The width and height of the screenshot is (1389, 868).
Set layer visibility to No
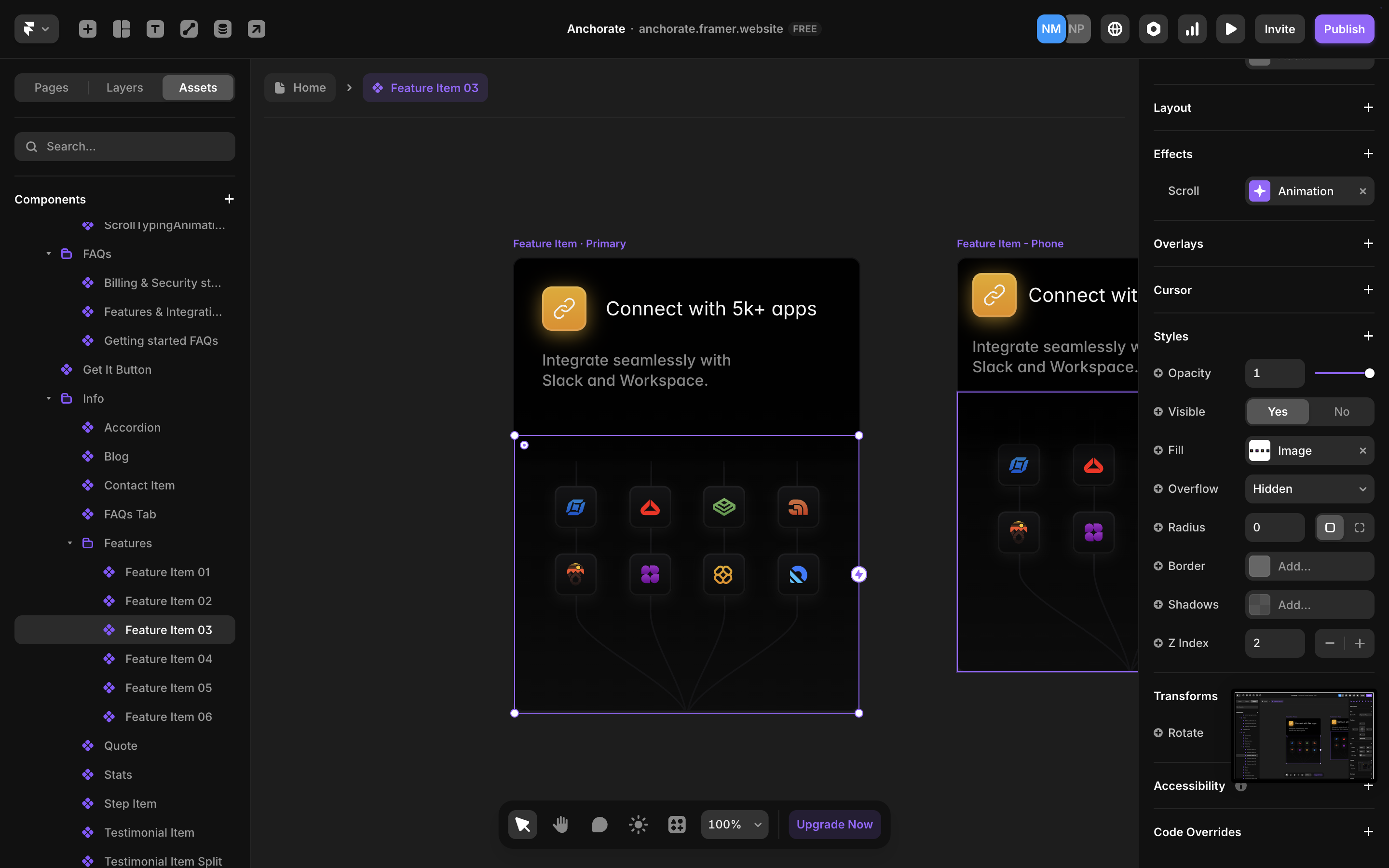pos(1341,412)
